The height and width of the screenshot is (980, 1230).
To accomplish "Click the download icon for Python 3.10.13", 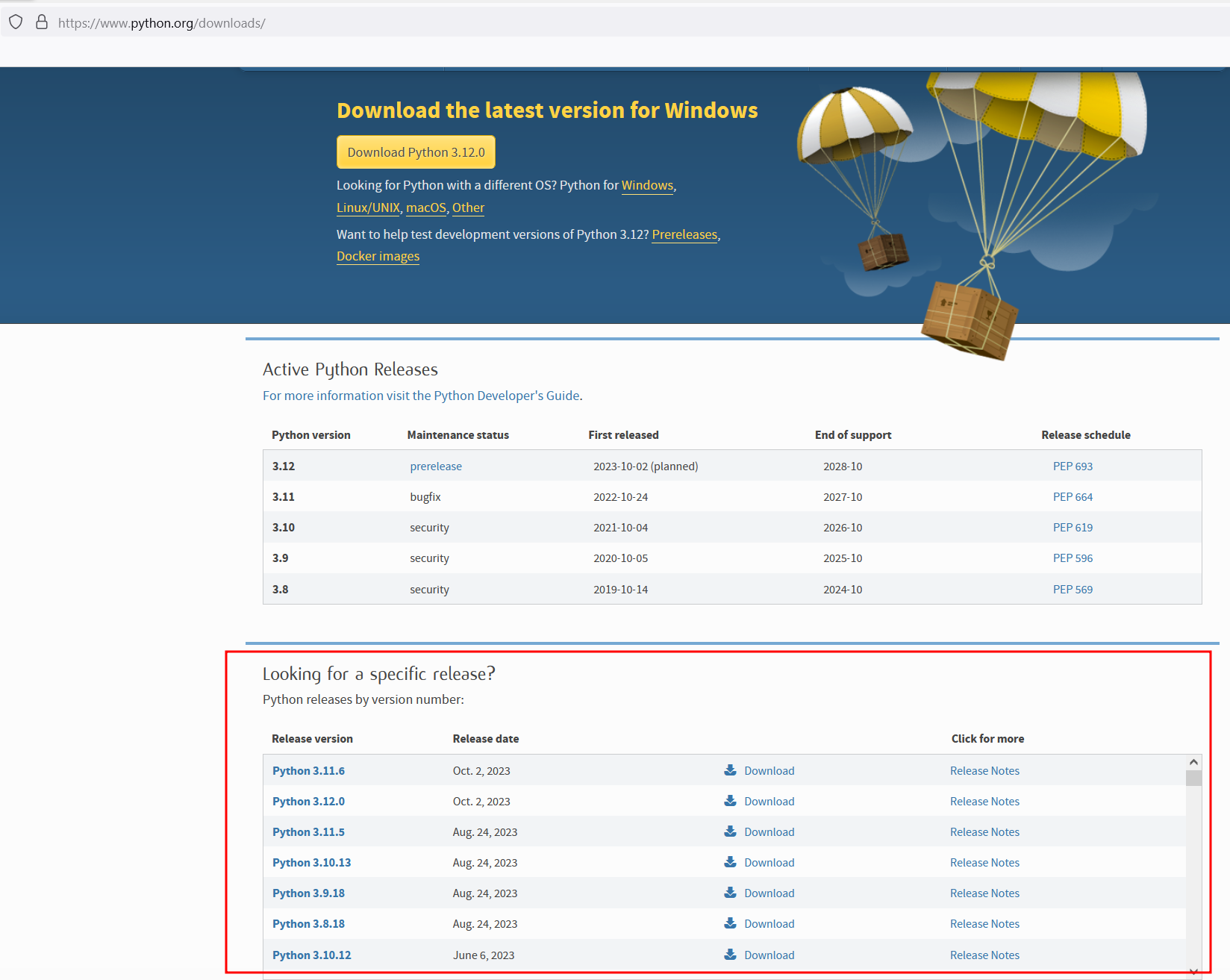I will point(731,862).
